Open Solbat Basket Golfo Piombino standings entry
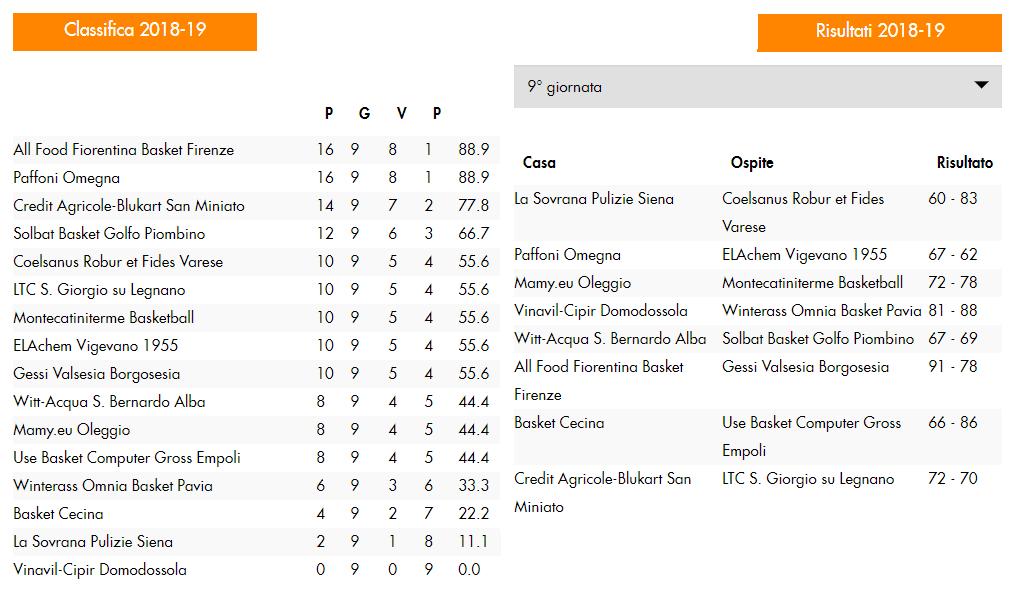The width and height of the screenshot is (1023, 596). click(256, 233)
